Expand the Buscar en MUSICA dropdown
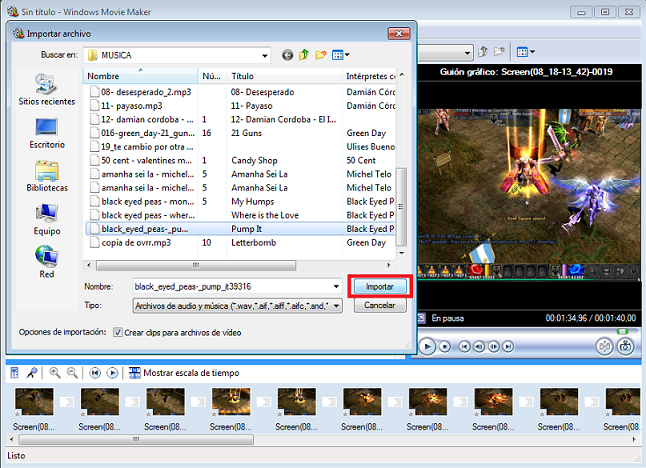 click(264, 55)
